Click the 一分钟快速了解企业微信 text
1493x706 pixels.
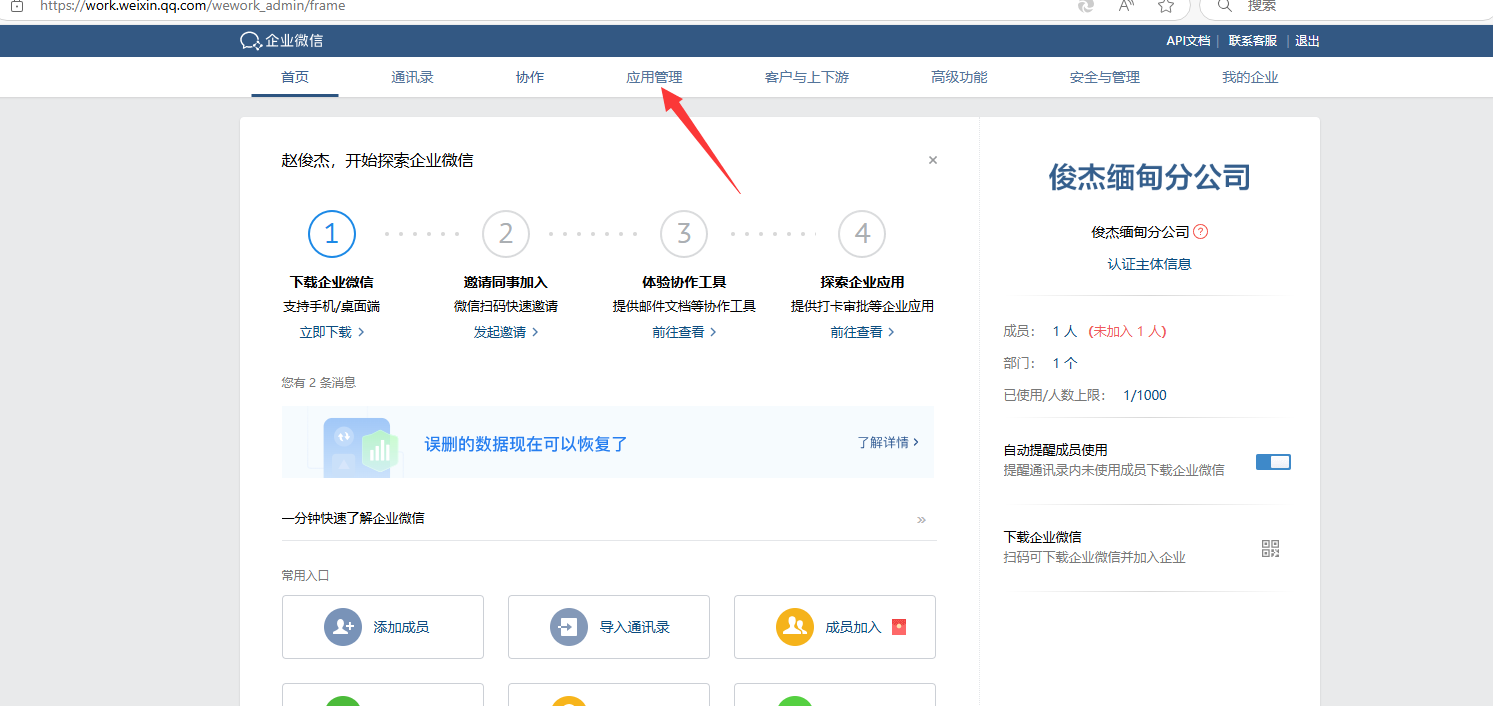353,518
